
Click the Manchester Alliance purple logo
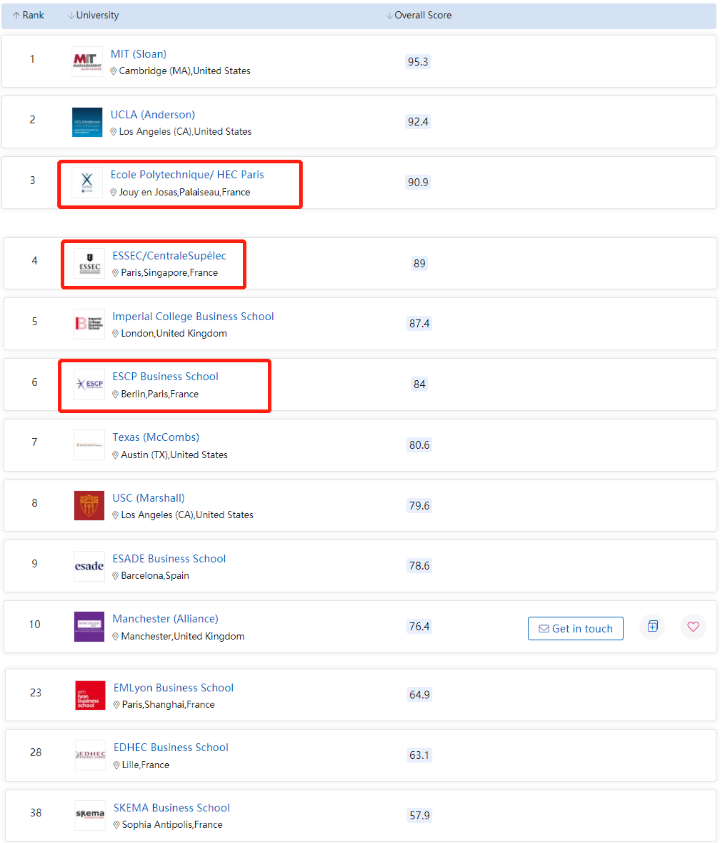point(89,627)
